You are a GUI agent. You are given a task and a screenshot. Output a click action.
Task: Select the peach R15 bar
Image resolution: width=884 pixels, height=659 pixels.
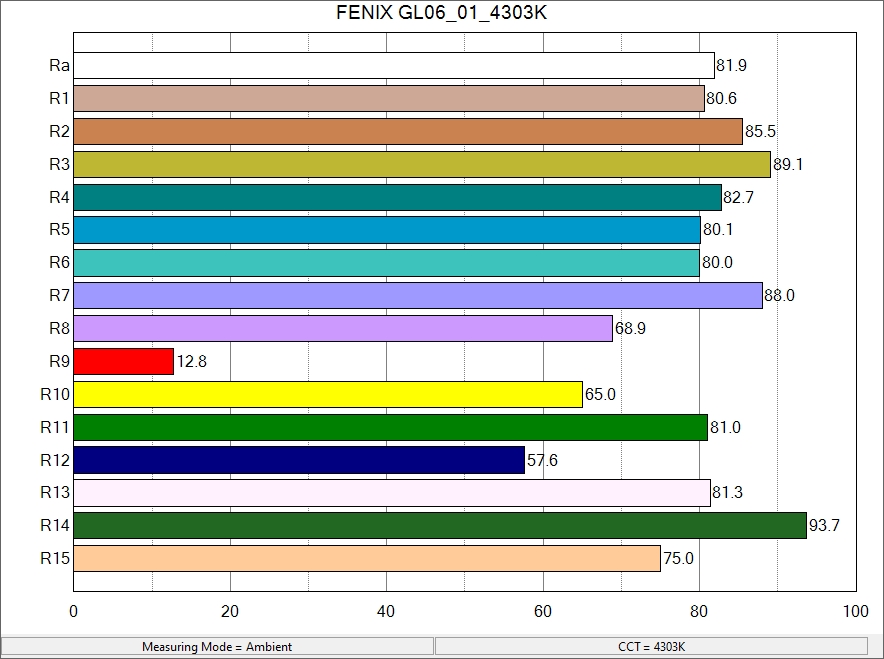click(367, 558)
